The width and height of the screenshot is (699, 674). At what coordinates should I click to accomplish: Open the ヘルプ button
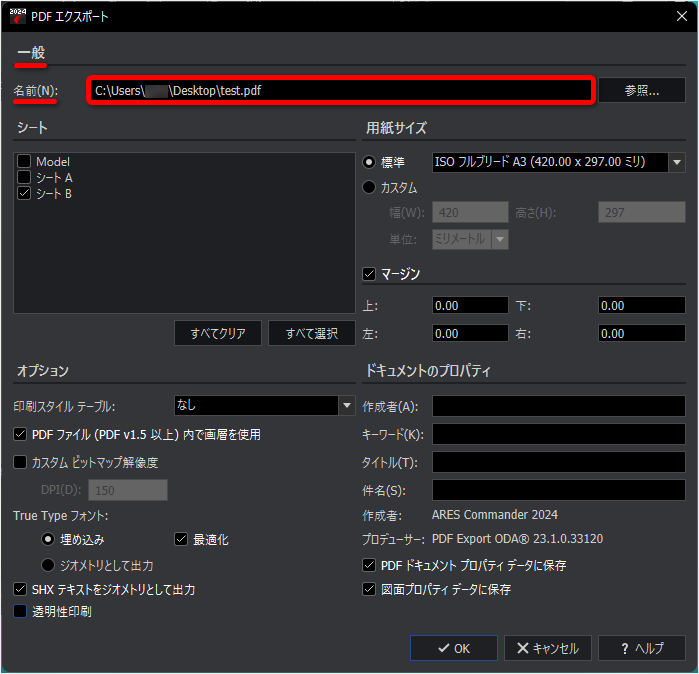[x=641, y=648]
